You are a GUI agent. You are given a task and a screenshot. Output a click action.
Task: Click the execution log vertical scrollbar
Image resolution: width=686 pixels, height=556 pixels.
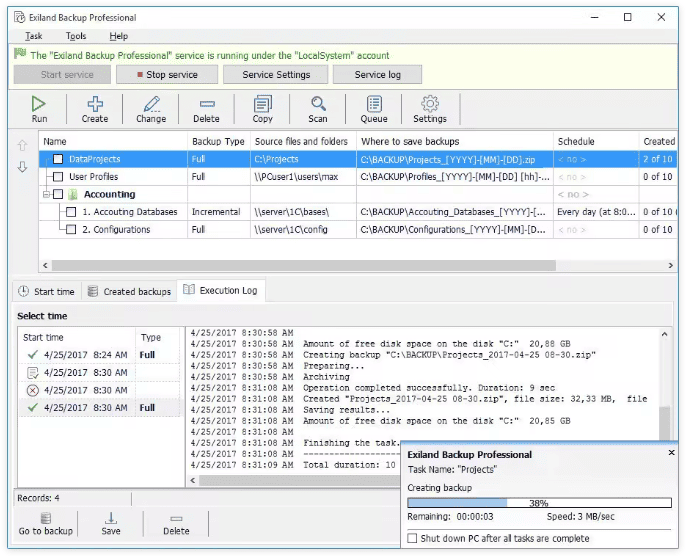click(665, 423)
